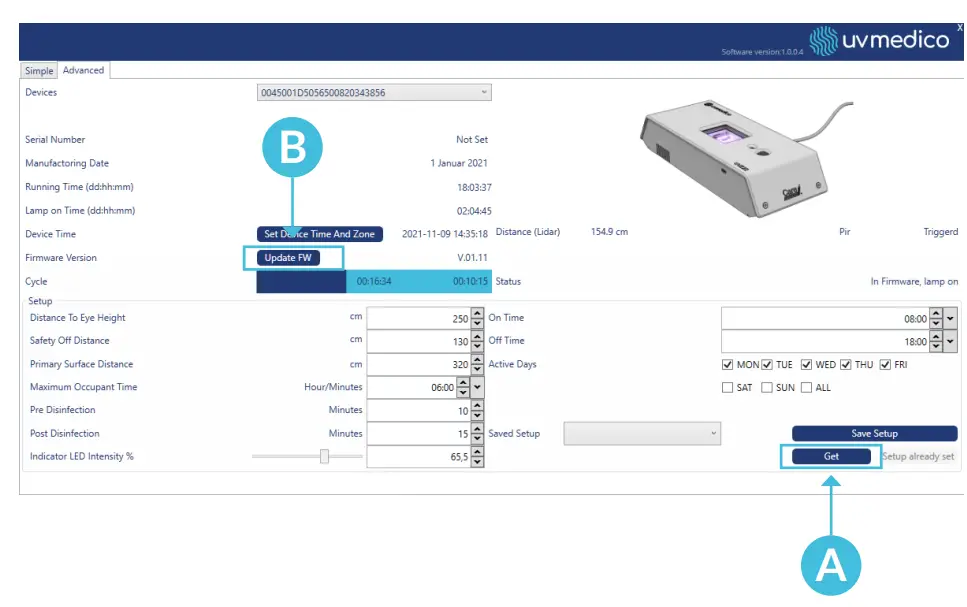The height and width of the screenshot is (607, 967).
Task: Click the Safety Off Distance field
Action: tap(419, 341)
